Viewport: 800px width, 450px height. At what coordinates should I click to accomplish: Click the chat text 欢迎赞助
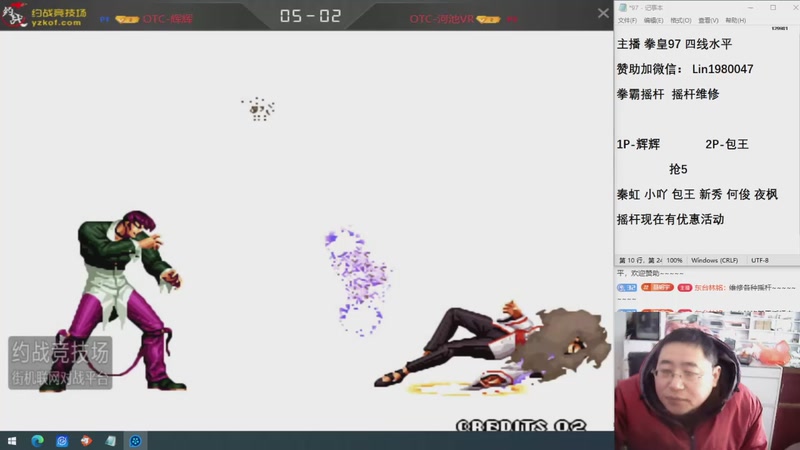pyautogui.click(x=645, y=273)
